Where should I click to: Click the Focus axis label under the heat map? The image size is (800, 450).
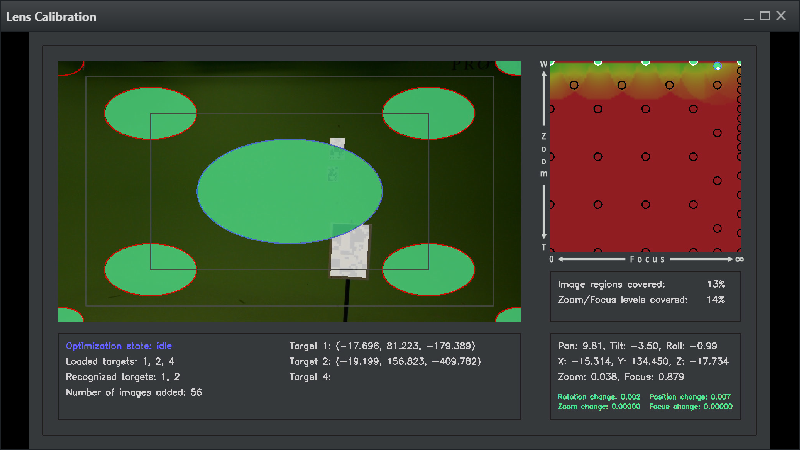click(646, 259)
